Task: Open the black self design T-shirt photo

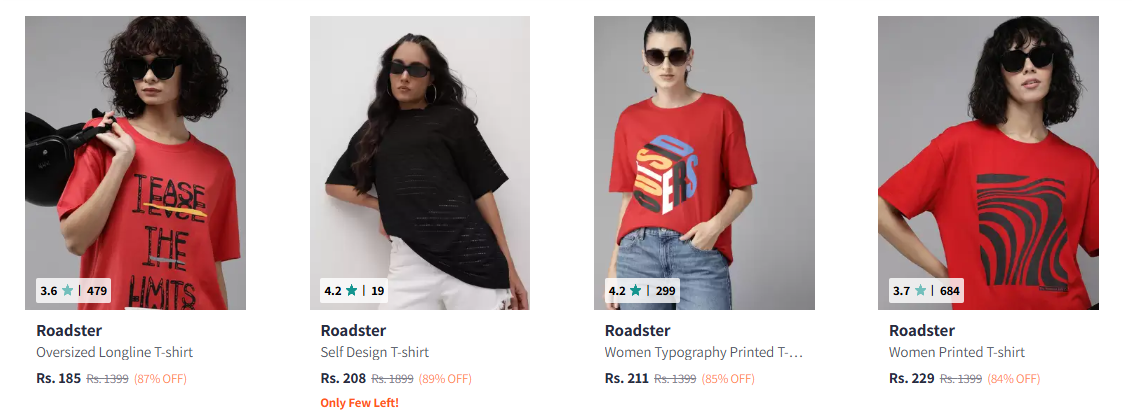Action: 420,163
